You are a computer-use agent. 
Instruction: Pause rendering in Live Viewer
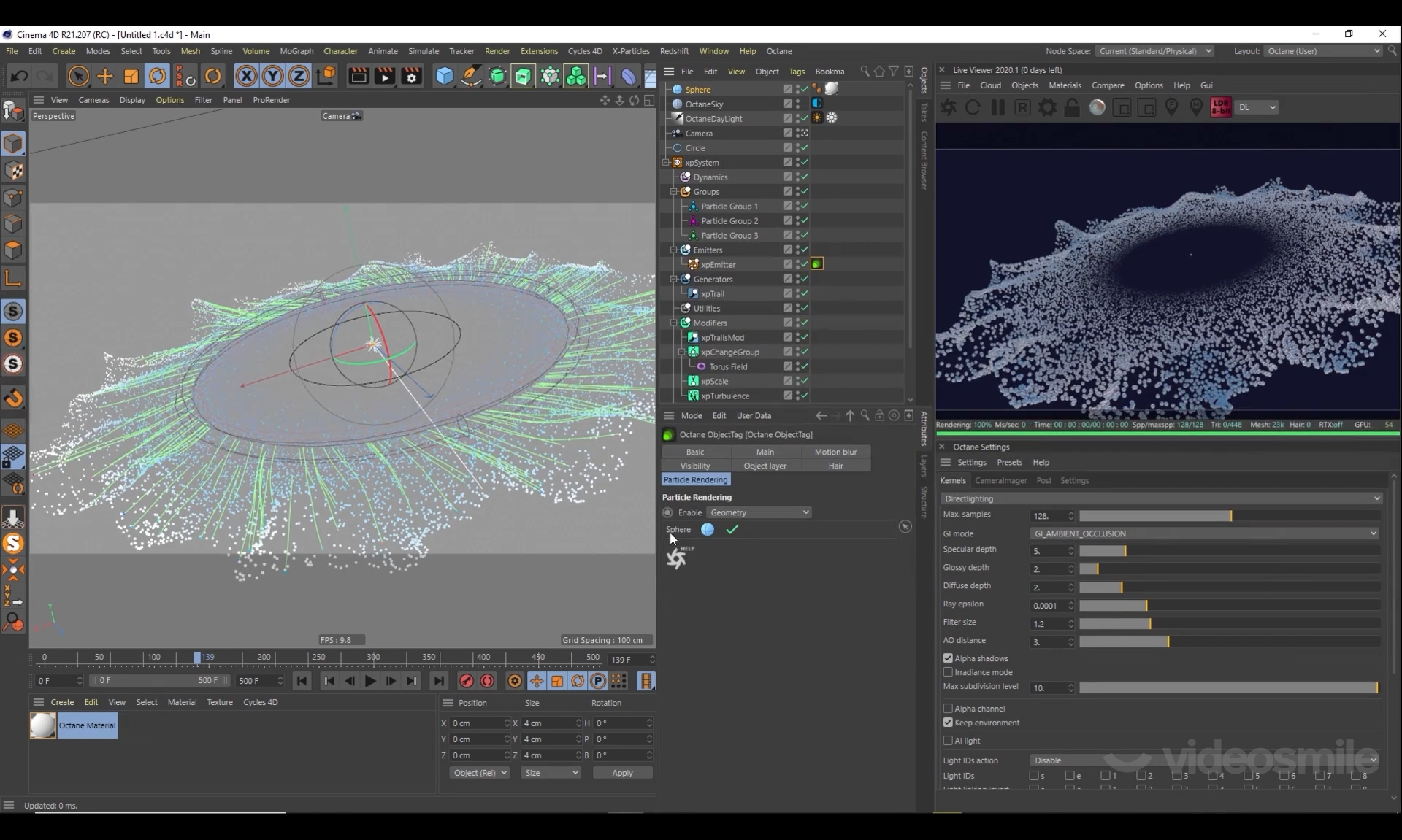(997, 107)
